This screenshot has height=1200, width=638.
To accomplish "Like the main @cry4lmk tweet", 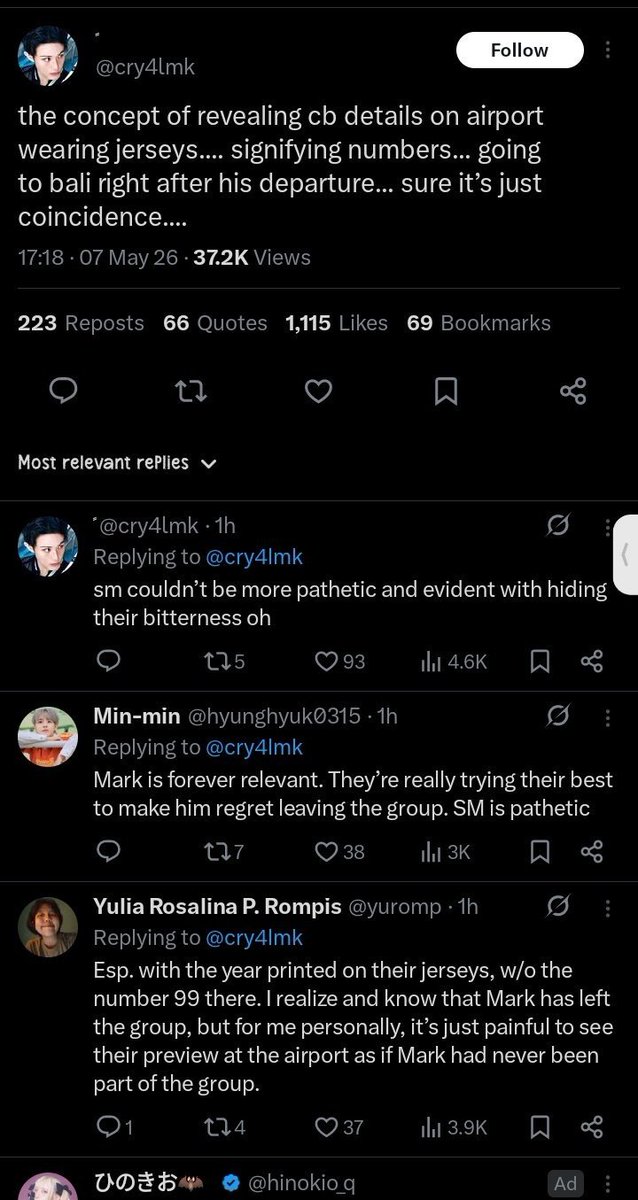I will (318, 391).
